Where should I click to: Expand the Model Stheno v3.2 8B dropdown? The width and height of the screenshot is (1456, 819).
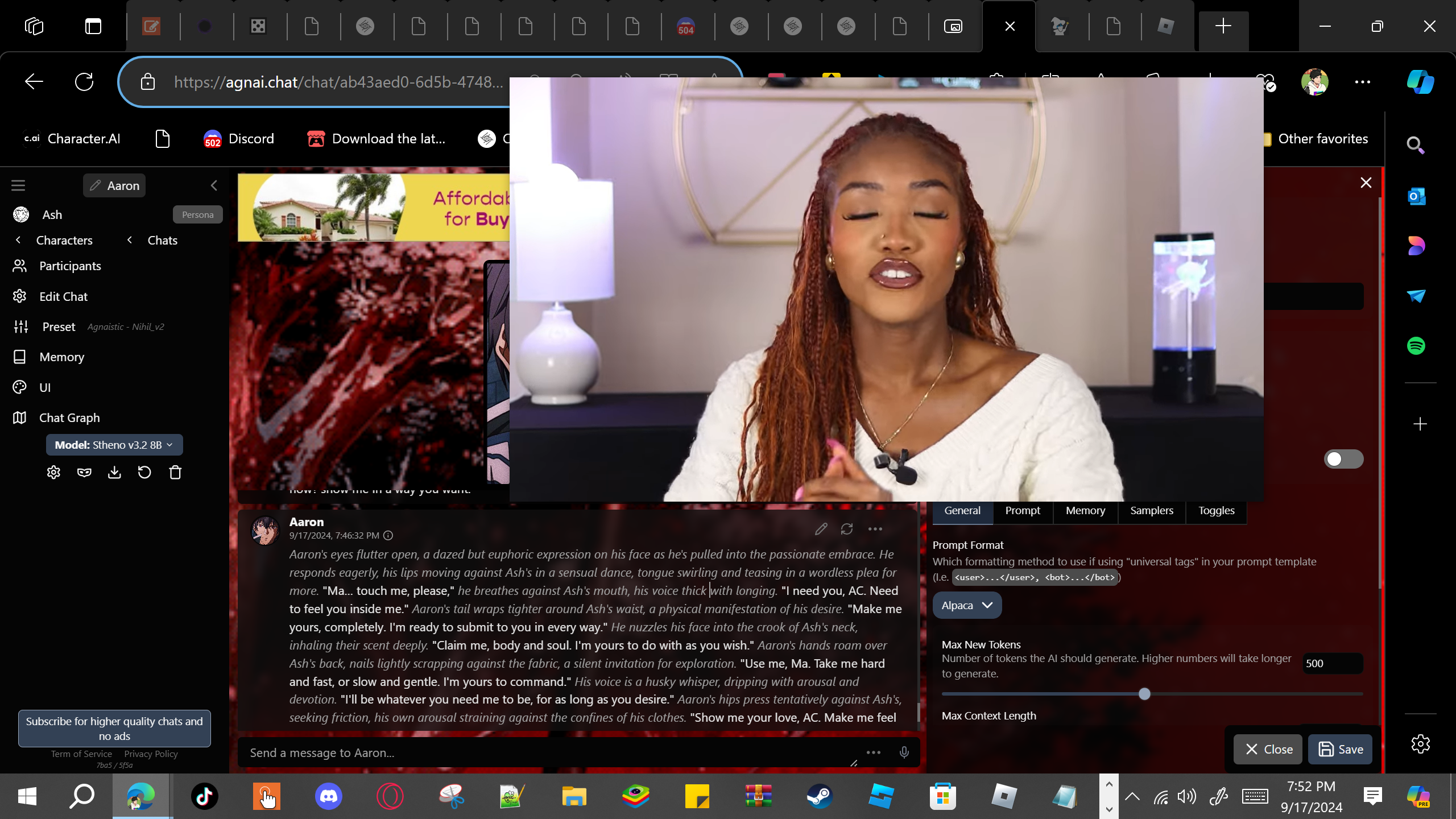114,445
